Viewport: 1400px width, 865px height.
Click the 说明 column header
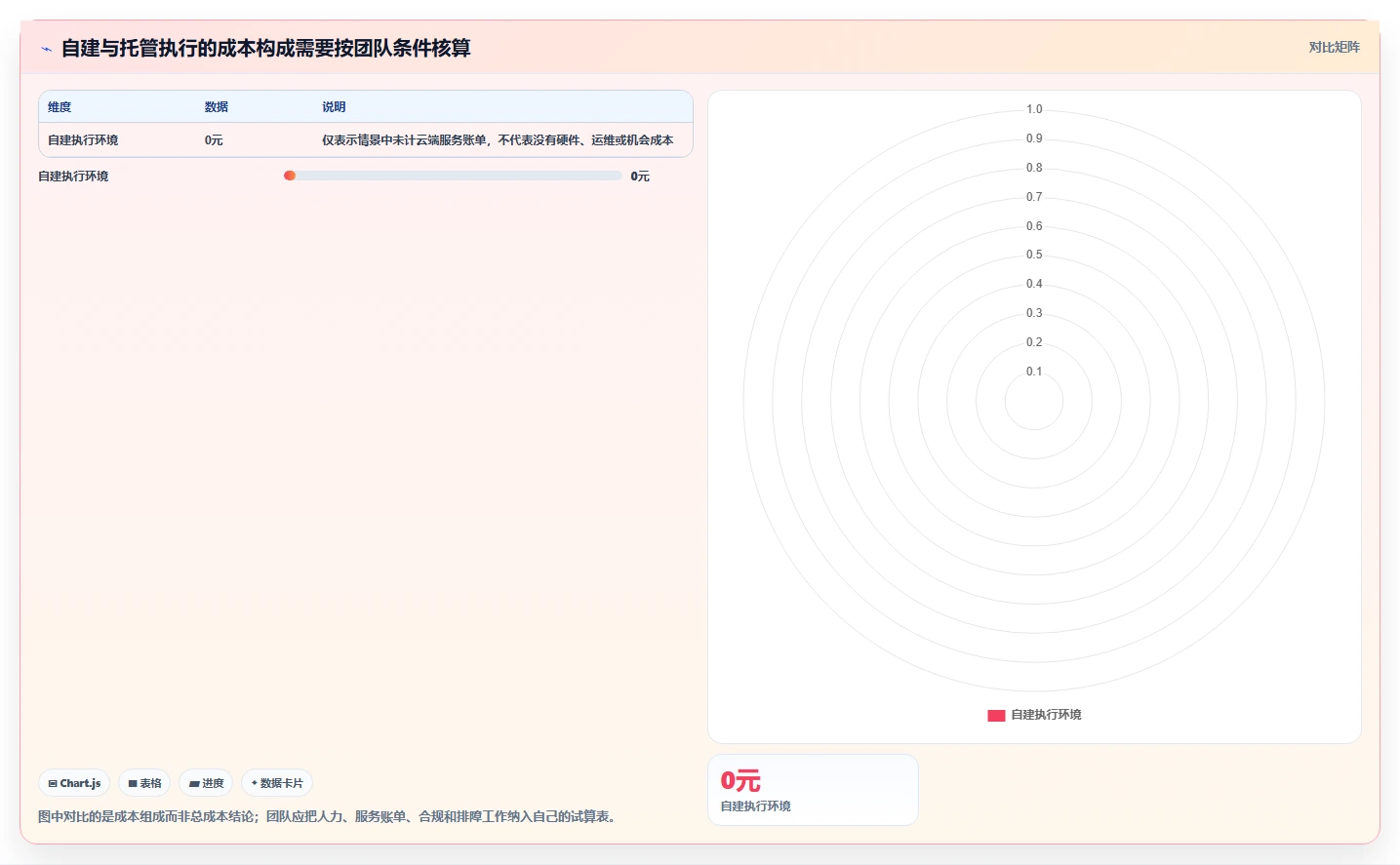(334, 107)
